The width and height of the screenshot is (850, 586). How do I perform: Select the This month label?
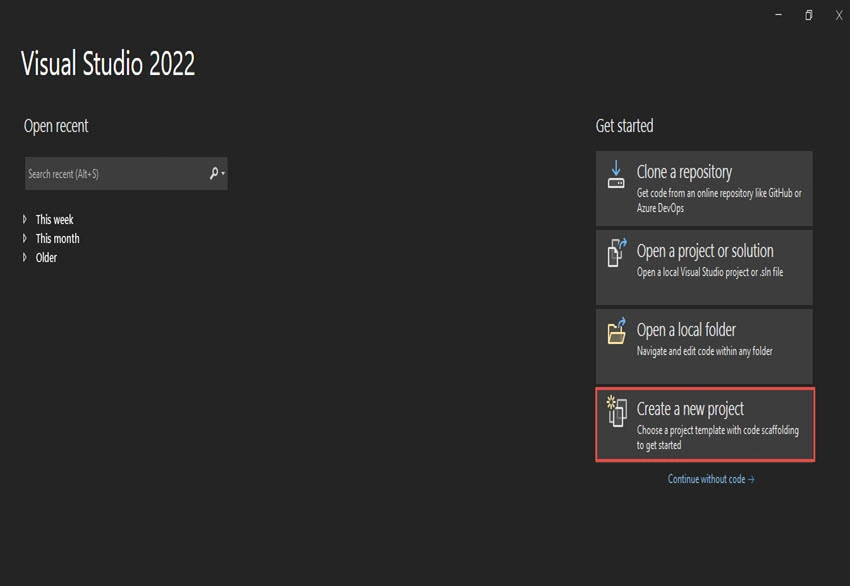(x=57, y=239)
